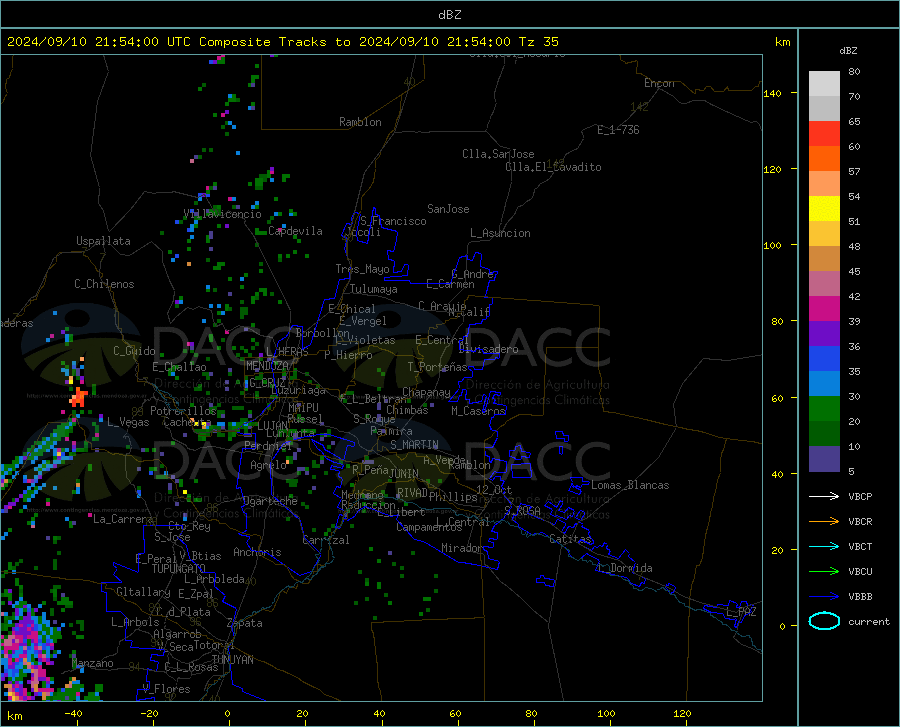Click the 'Zapata' map label
The width and height of the screenshot is (900, 727).
(245, 623)
